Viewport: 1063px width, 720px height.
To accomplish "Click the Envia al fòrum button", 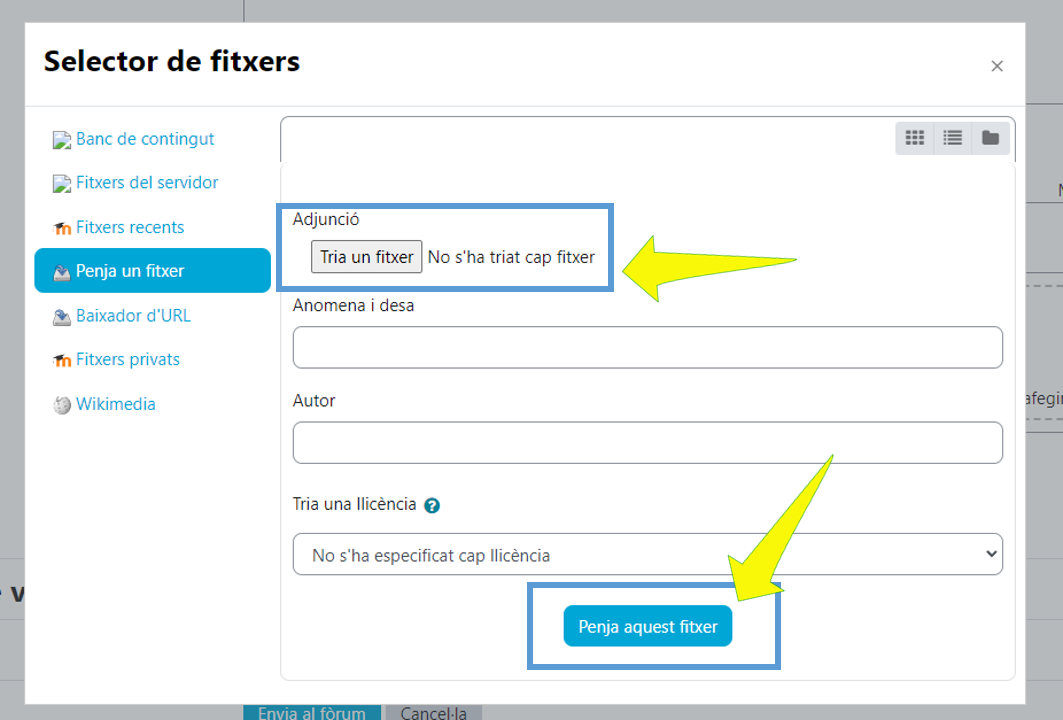I will (312, 712).
